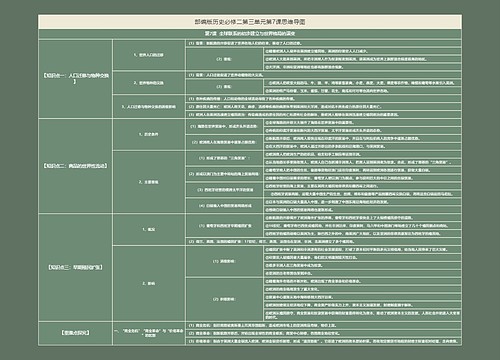The image size is (500, 360).
Task: Click the (1) 消极影响 cell
Action: pyautogui.click(x=224, y=261)
